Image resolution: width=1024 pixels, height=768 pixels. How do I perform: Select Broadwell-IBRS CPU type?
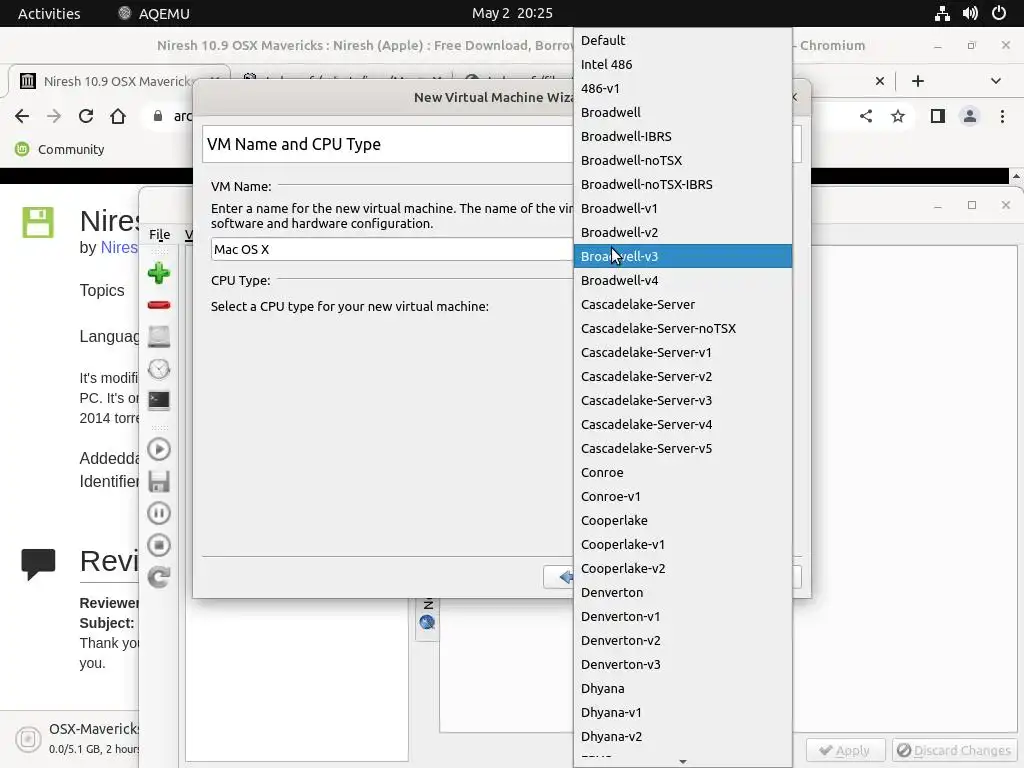tap(682, 136)
